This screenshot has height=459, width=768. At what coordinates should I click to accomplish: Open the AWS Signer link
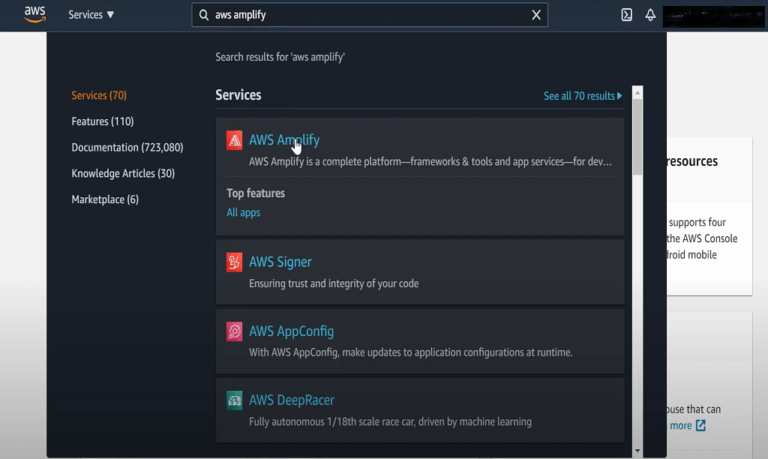[280, 262]
